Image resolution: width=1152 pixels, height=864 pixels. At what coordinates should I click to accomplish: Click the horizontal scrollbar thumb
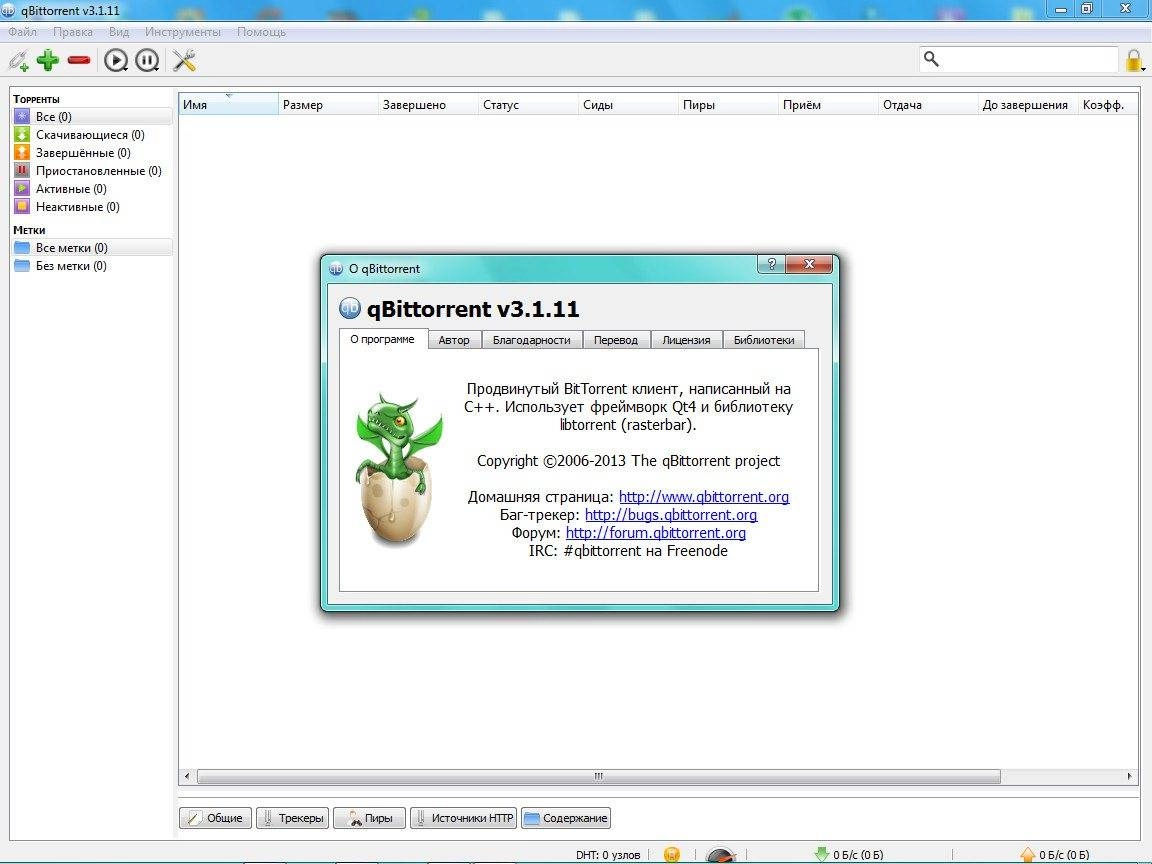tap(599, 776)
